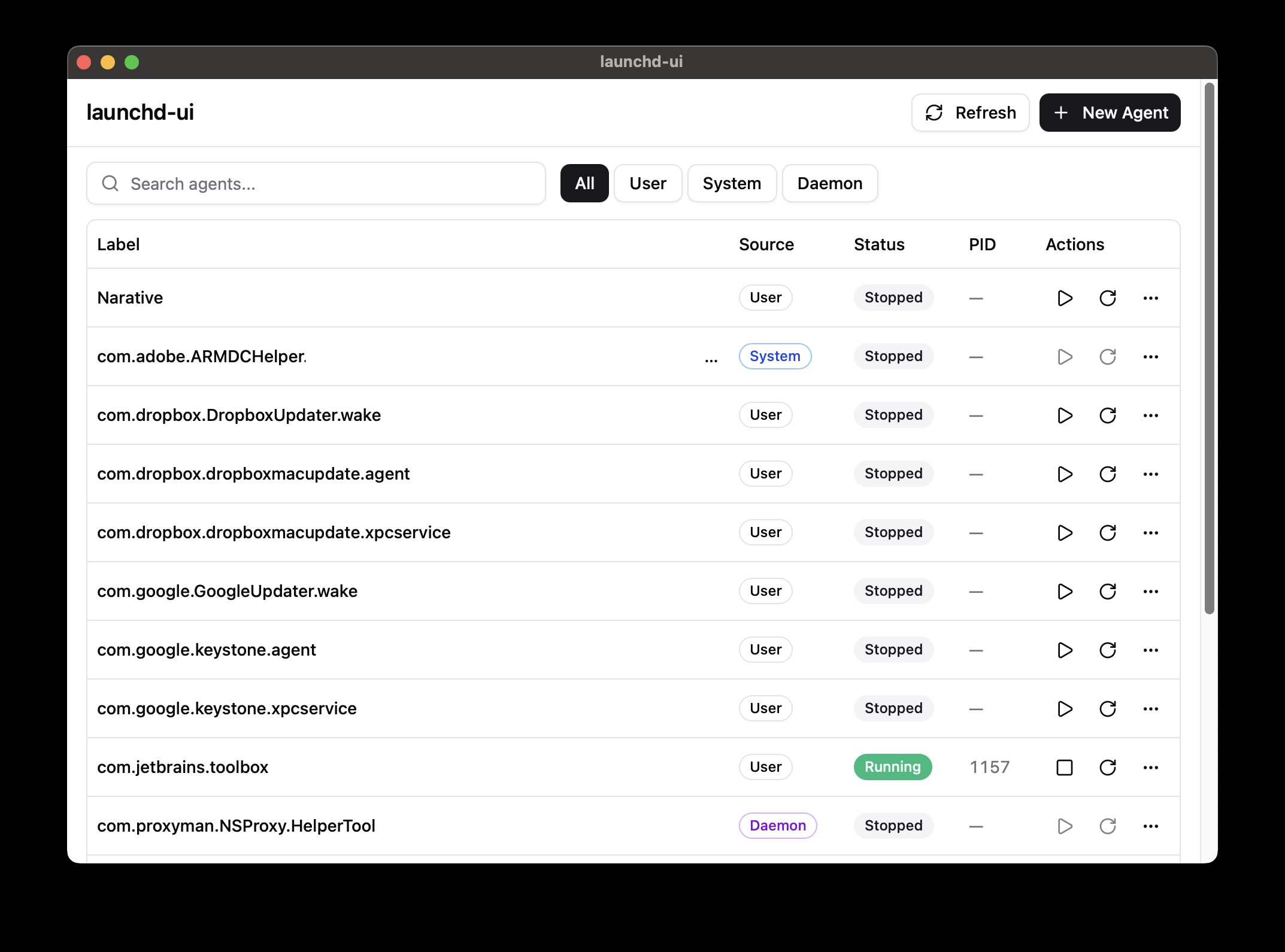Filter list by User agents

click(x=647, y=183)
